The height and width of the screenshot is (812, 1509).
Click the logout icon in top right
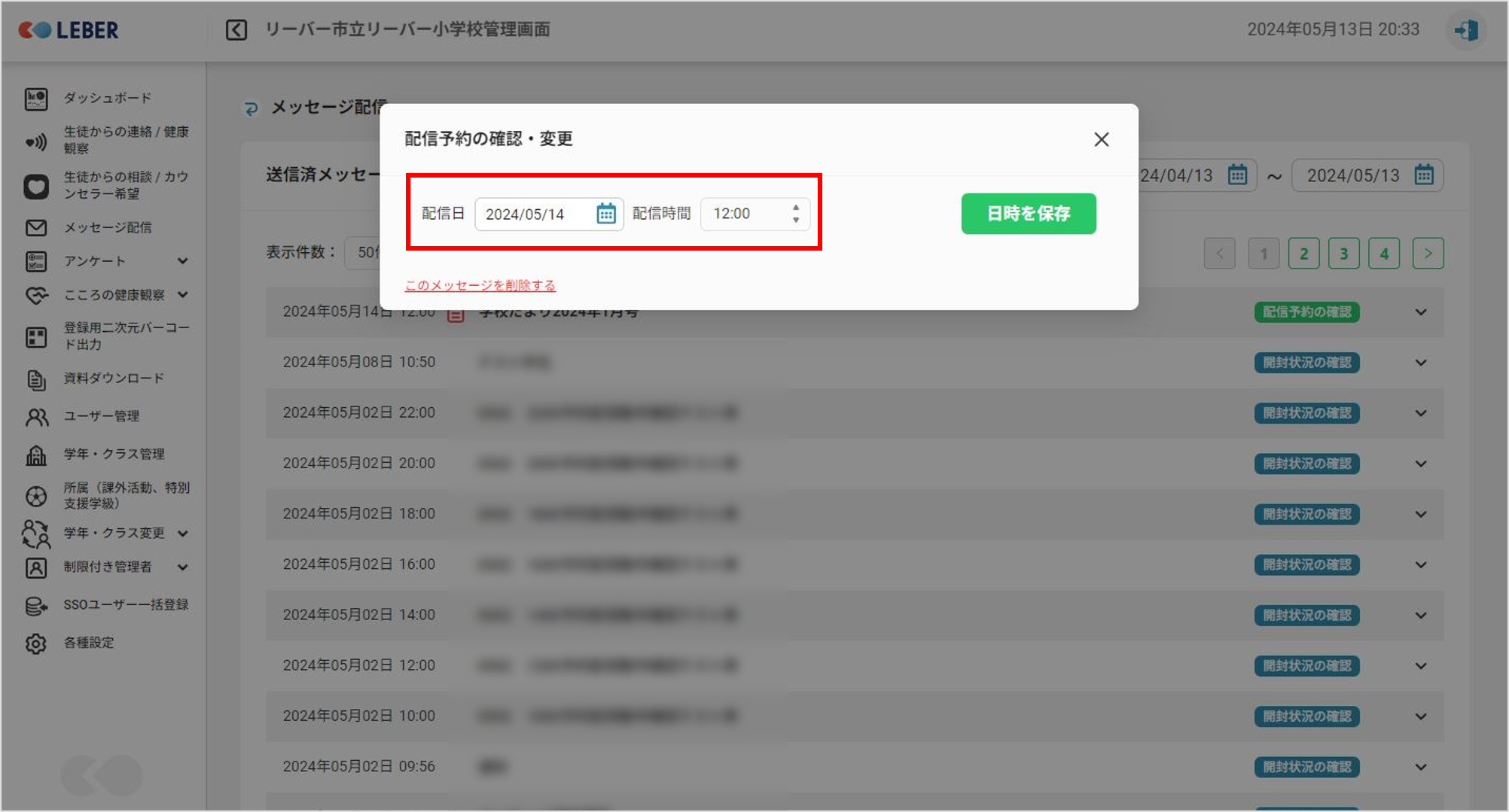click(x=1465, y=31)
